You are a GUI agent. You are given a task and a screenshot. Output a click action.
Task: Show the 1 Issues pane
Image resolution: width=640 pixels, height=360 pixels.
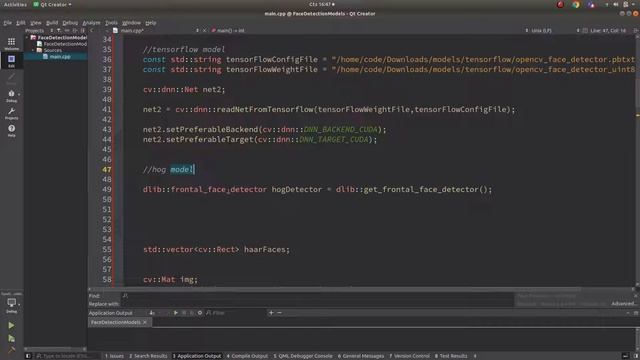tap(114, 356)
